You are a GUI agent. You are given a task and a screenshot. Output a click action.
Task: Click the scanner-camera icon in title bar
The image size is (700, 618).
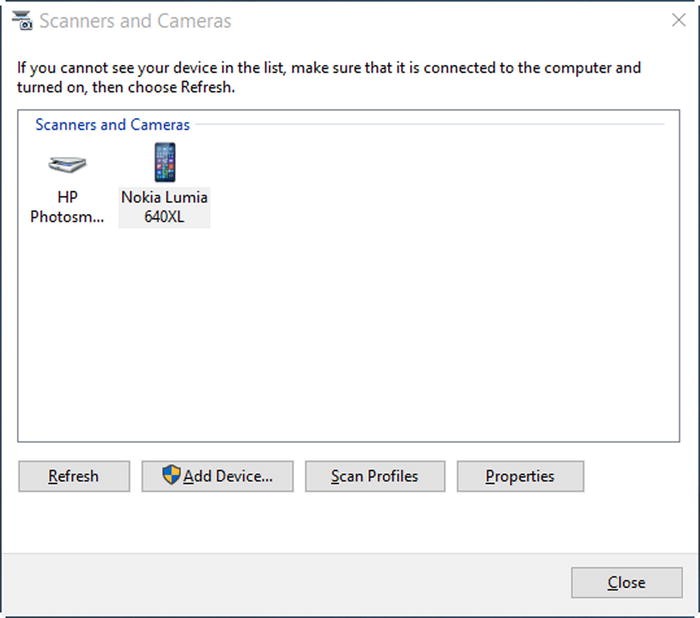click(22, 21)
